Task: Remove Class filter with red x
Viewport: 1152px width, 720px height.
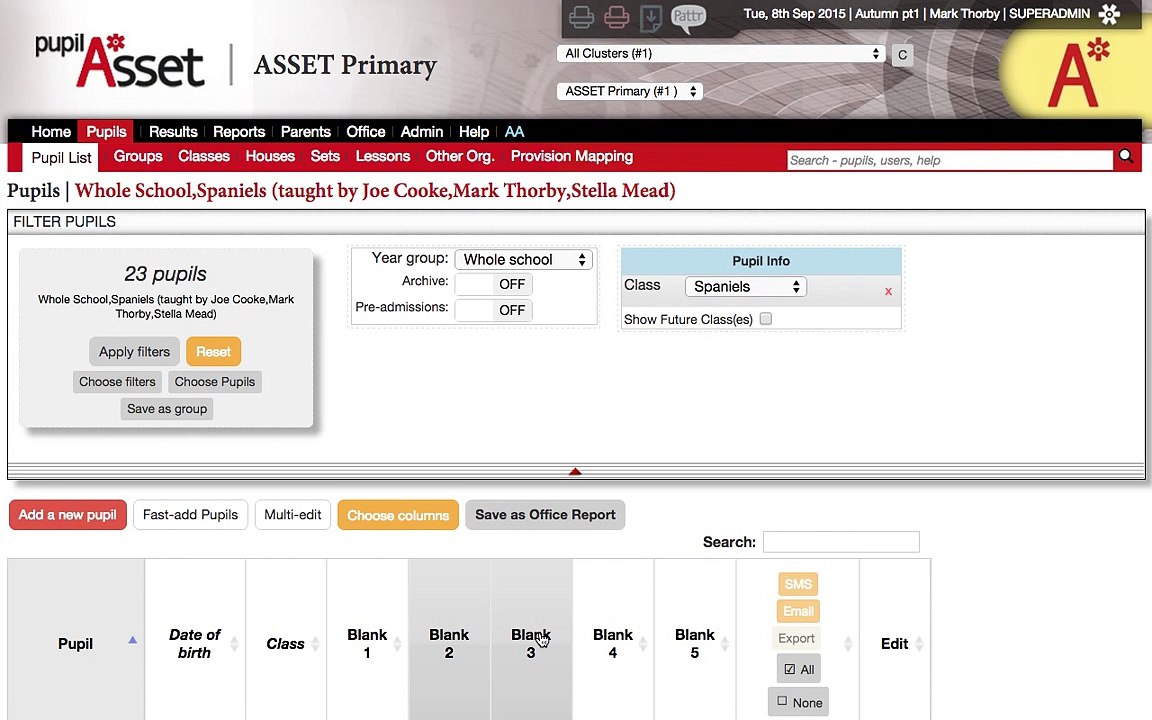Action: coord(888,292)
